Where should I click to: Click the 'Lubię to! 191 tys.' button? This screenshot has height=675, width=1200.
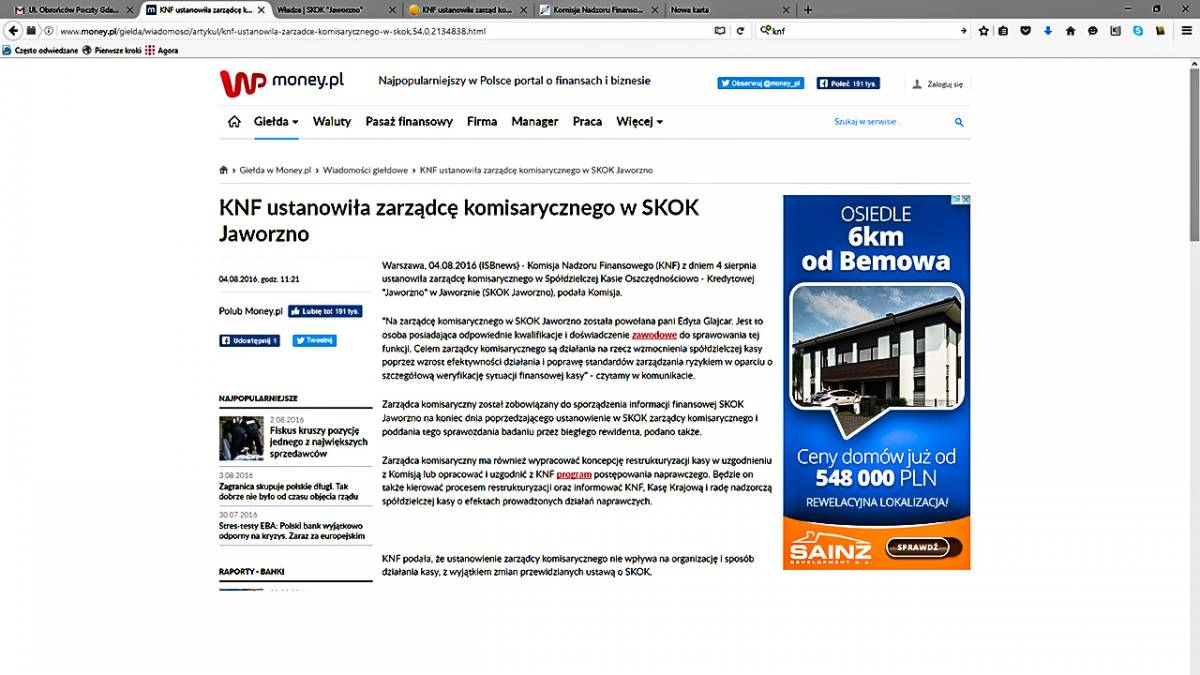coord(325,311)
